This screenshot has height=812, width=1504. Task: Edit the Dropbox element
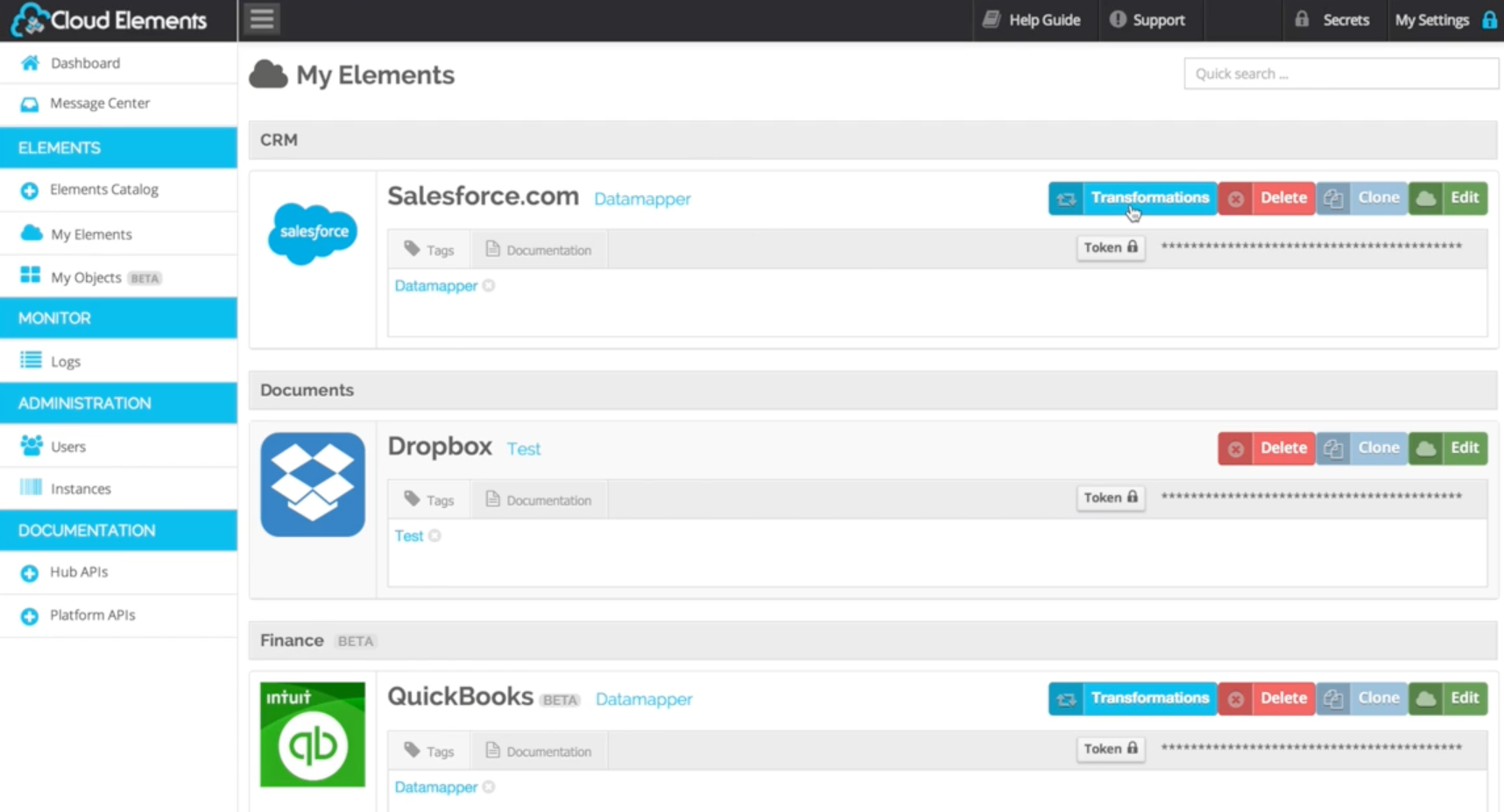(1449, 448)
